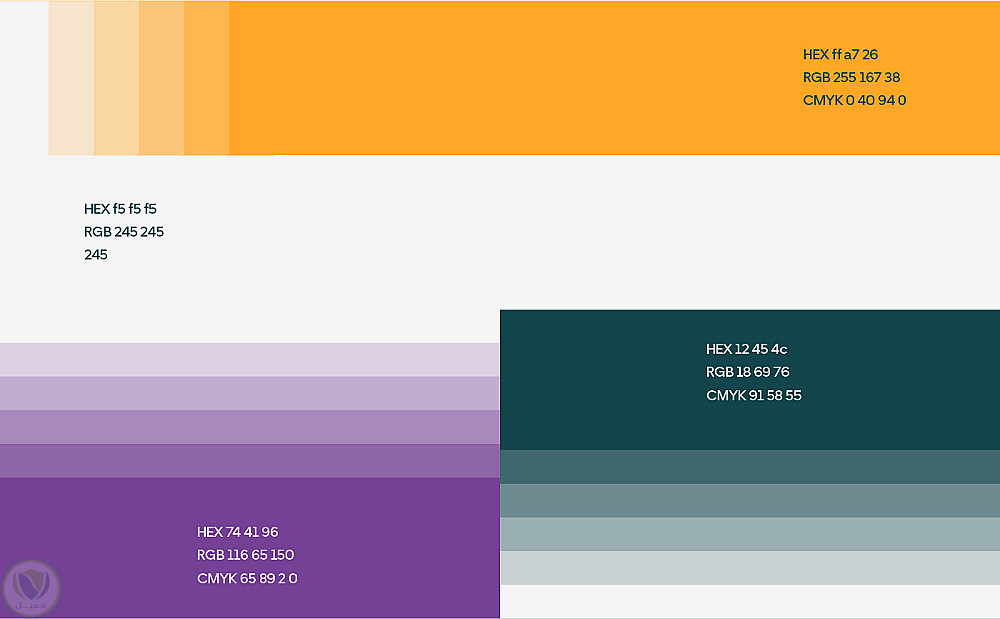This screenshot has height=619, width=1000.
Task: Choose the second-lightest purple tint band
Action: coord(249,393)
